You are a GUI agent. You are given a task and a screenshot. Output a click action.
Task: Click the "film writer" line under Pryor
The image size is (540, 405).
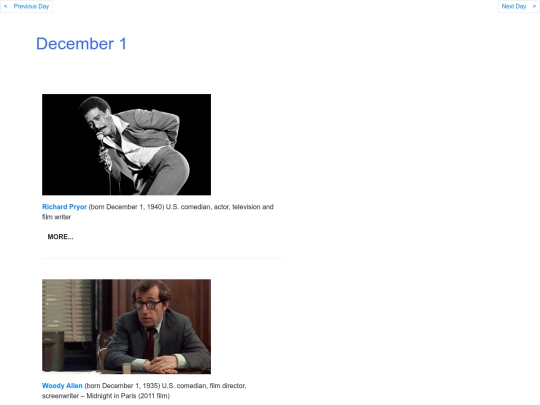(56, 217)
